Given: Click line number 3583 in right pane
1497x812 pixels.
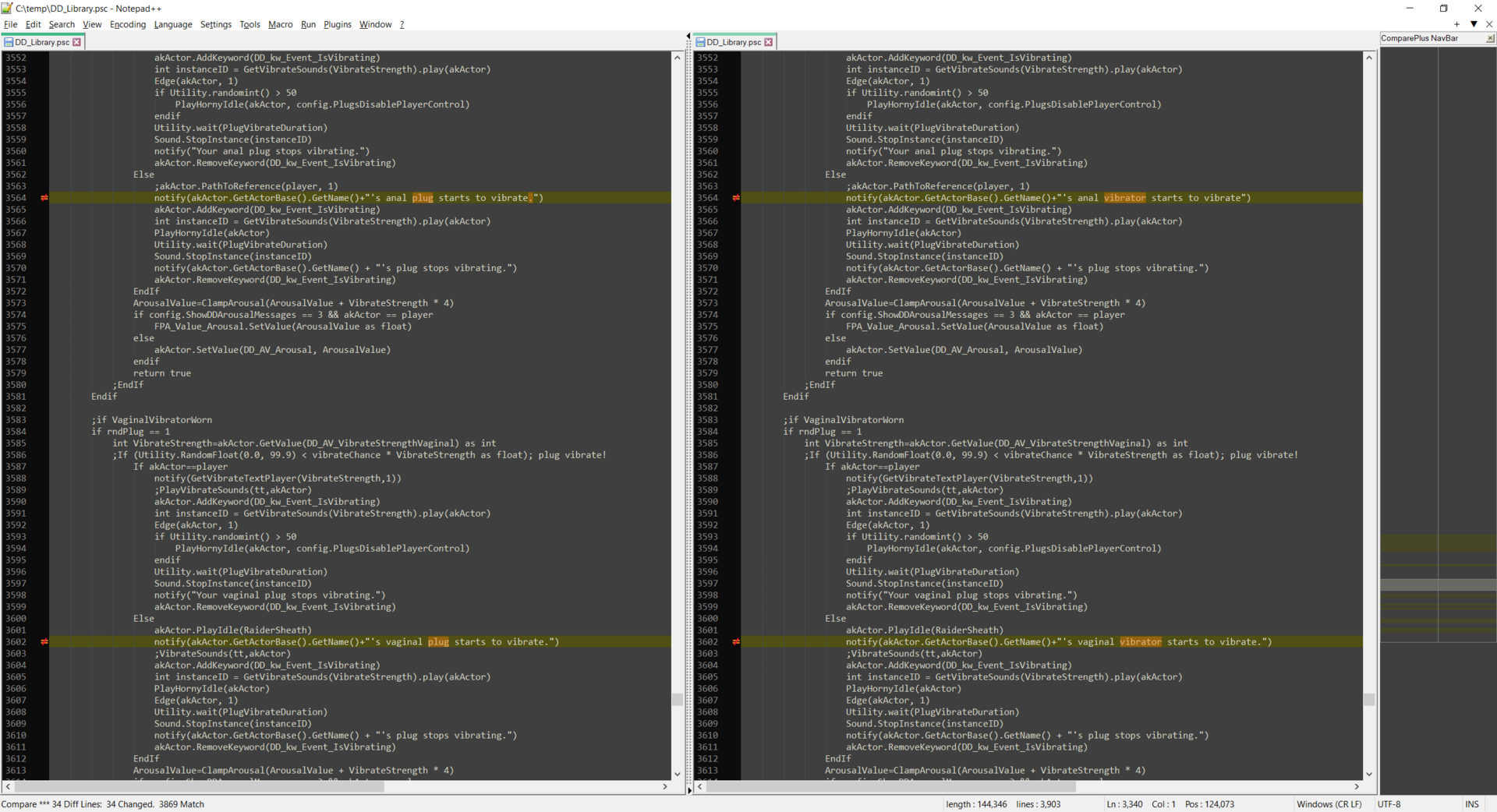Looking at the screenshot, I should (707, 420).
